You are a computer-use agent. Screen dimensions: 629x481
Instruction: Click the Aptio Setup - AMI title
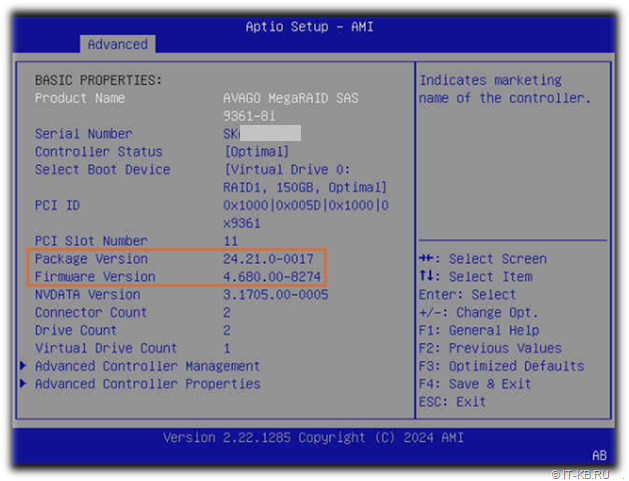click(309, 26)
